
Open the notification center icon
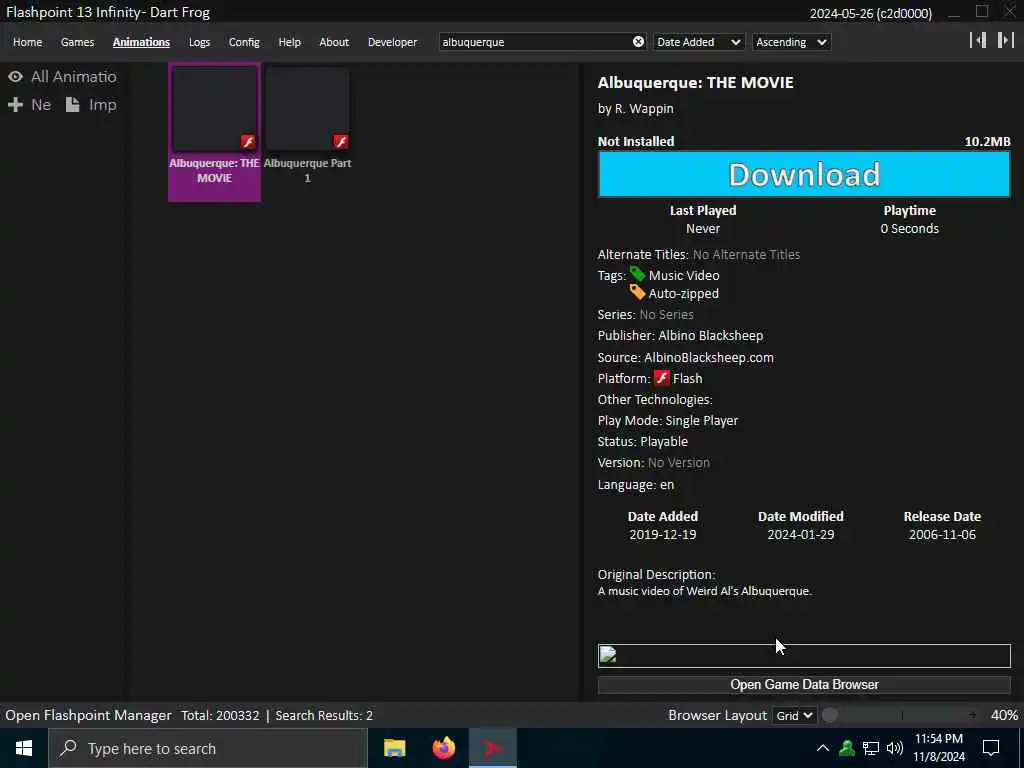991,748
